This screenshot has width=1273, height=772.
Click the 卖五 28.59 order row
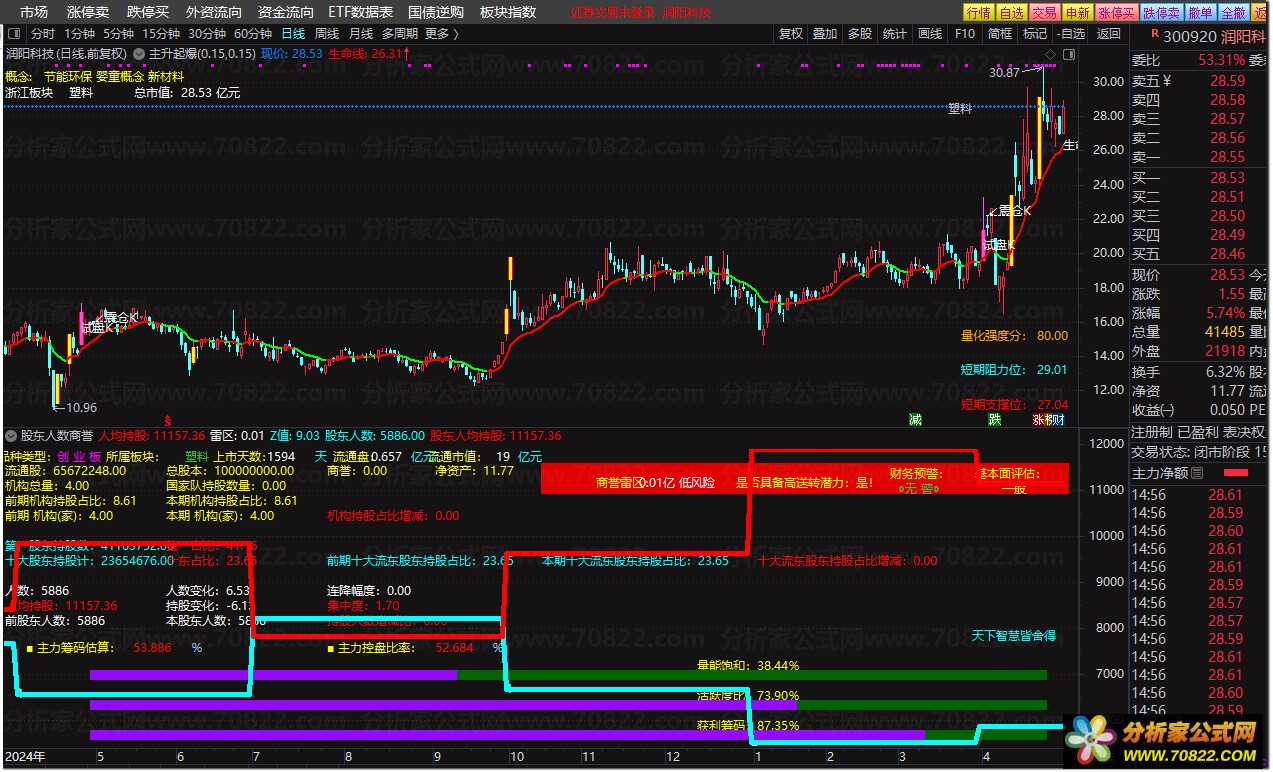pyautogui.click(x=1198, y=81)
